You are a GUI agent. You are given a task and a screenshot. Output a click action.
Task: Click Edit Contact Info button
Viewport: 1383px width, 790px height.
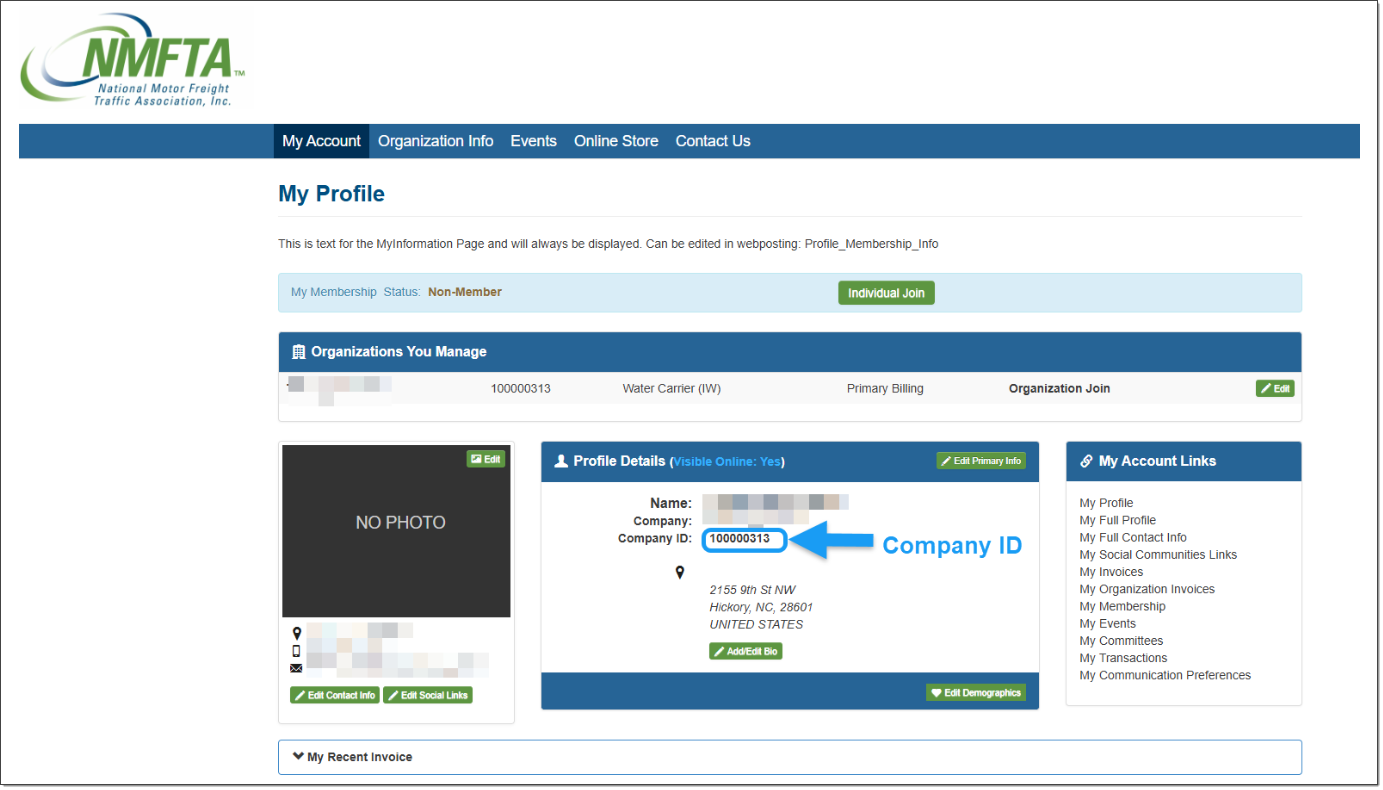pyautogui.click(x=335, y=695)
